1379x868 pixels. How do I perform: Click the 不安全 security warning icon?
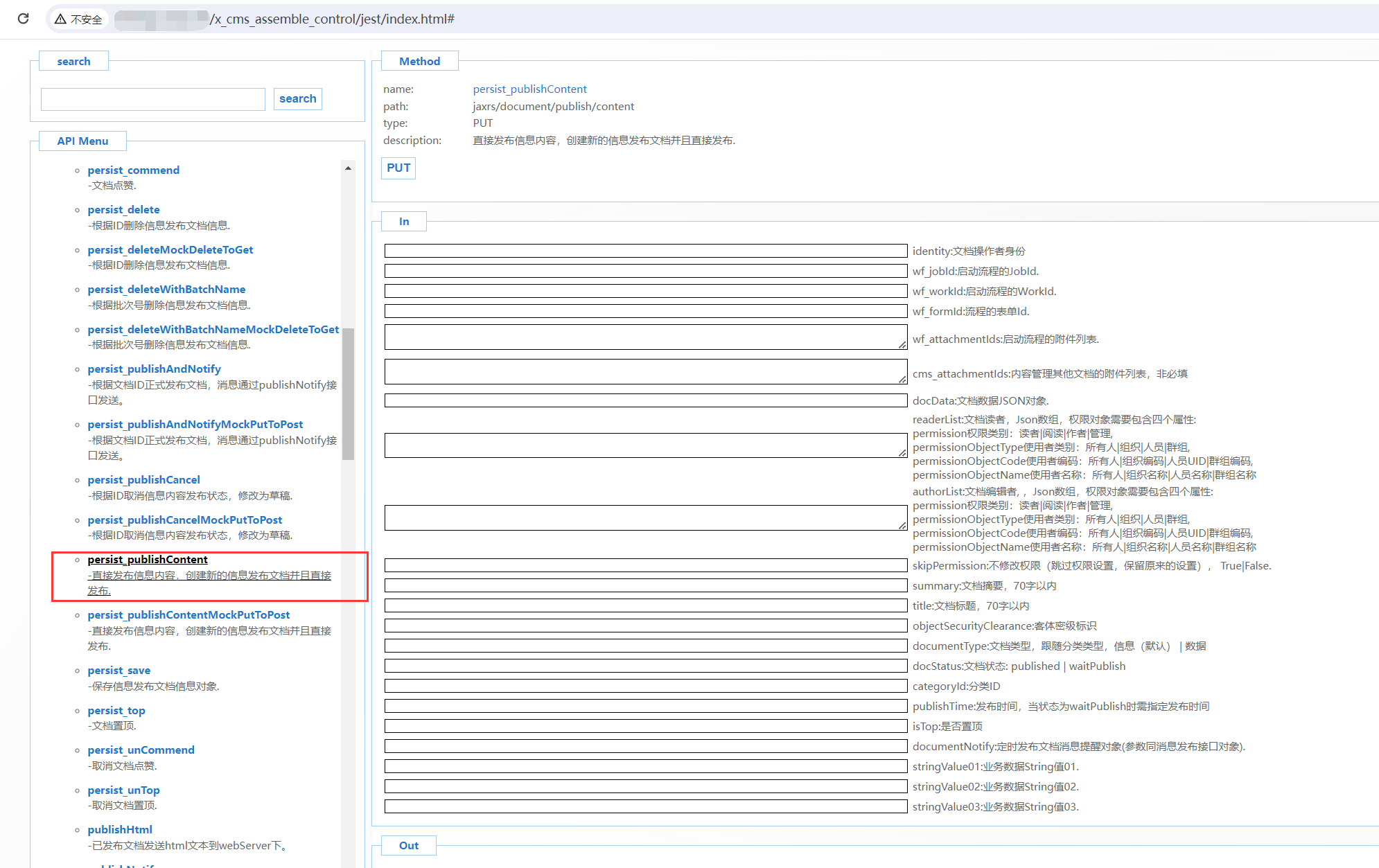point(61,19)
